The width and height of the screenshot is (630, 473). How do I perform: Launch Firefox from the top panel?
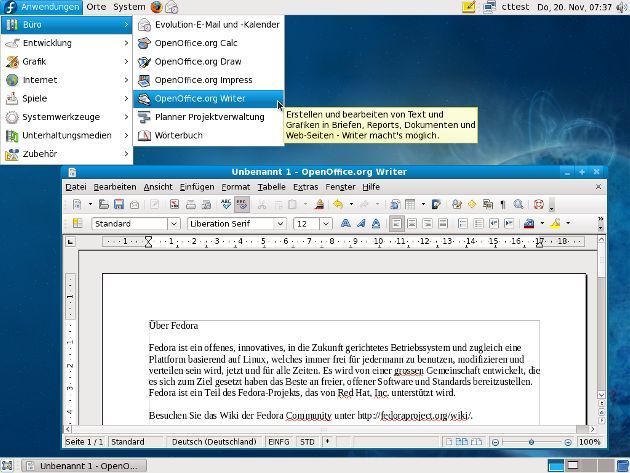pos(157,7)
